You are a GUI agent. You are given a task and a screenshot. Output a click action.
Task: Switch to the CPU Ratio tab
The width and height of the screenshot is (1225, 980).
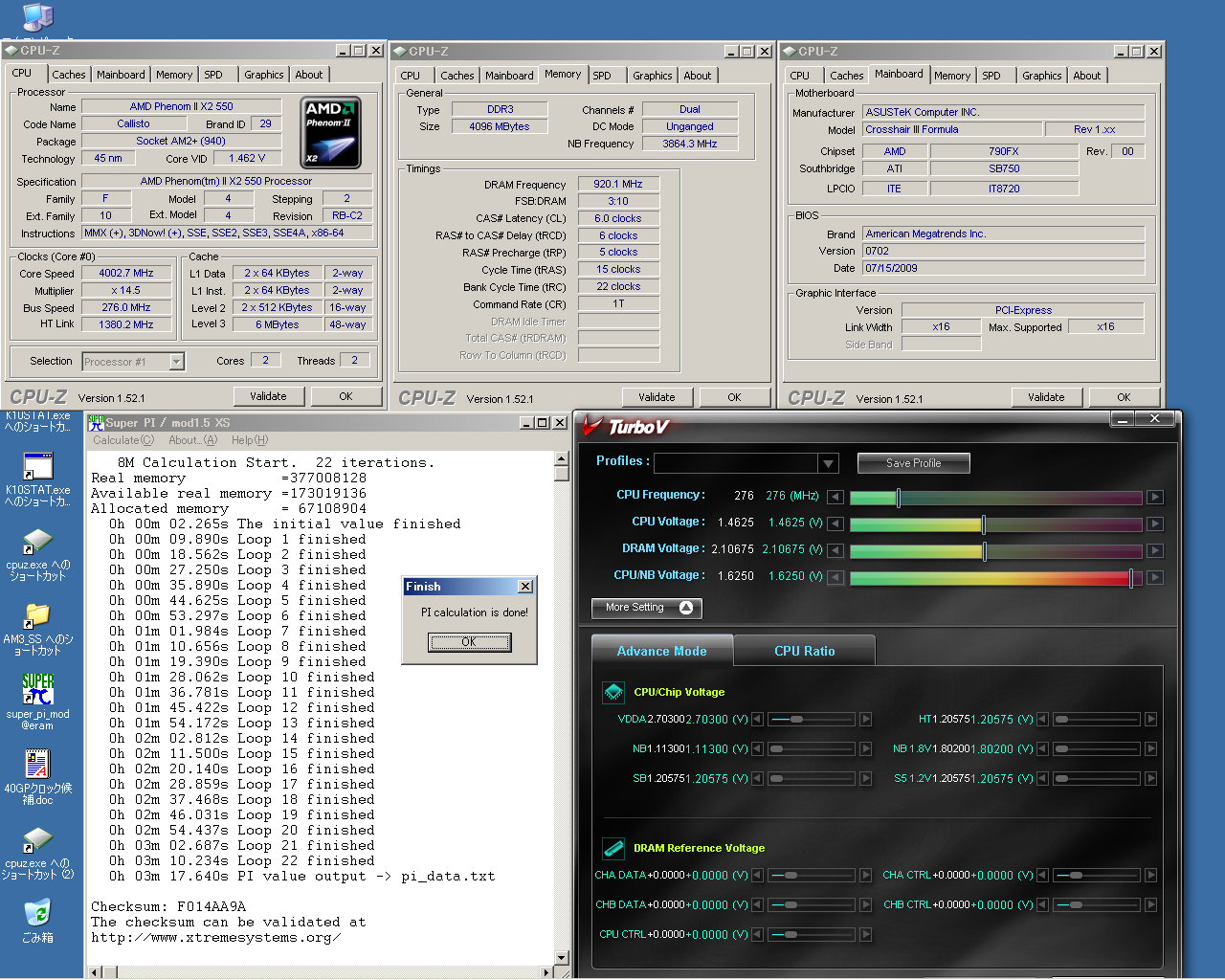[x=804, y=651]
